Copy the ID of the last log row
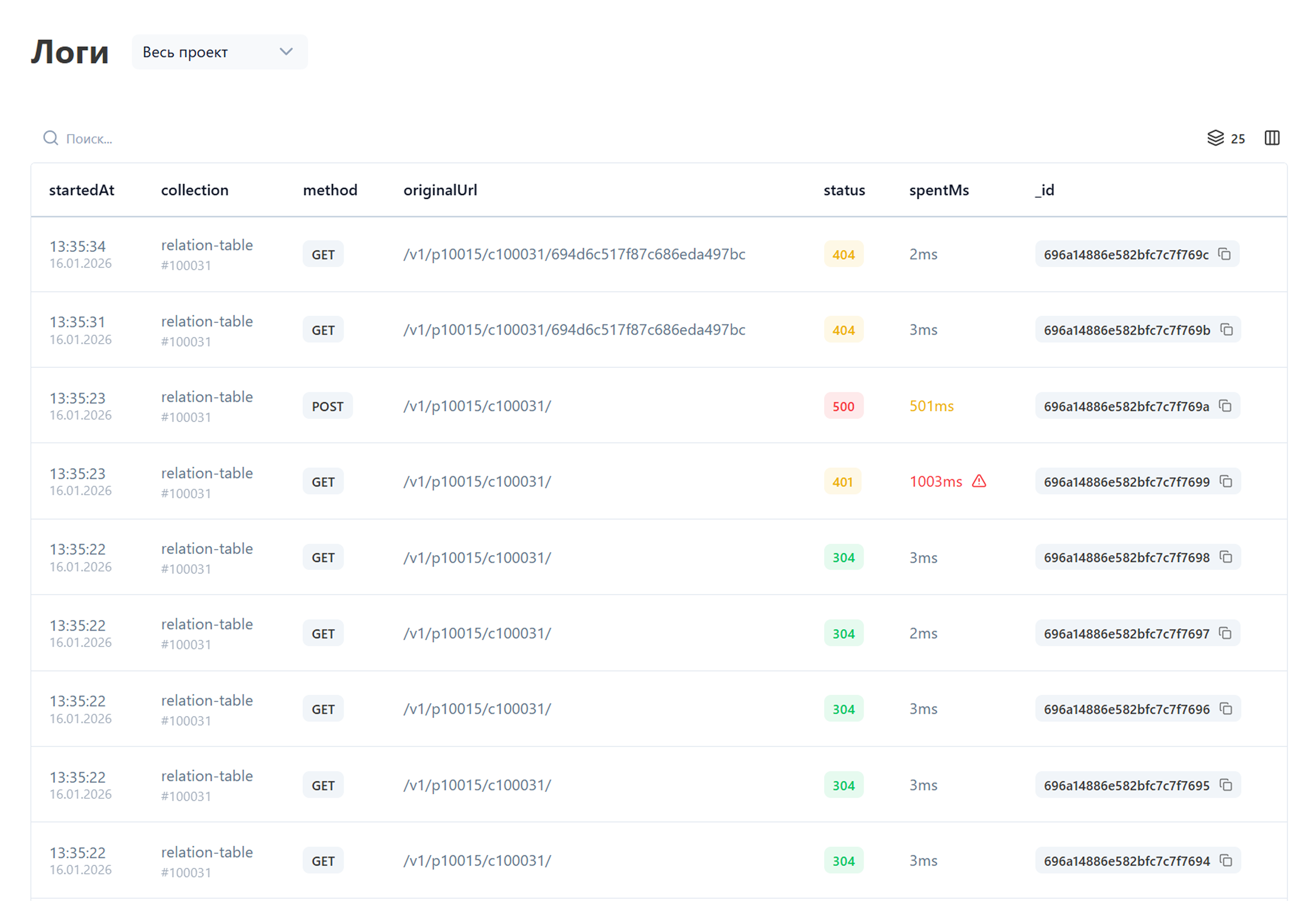This screenshot has width=1316, height=901. [1227, 860]
